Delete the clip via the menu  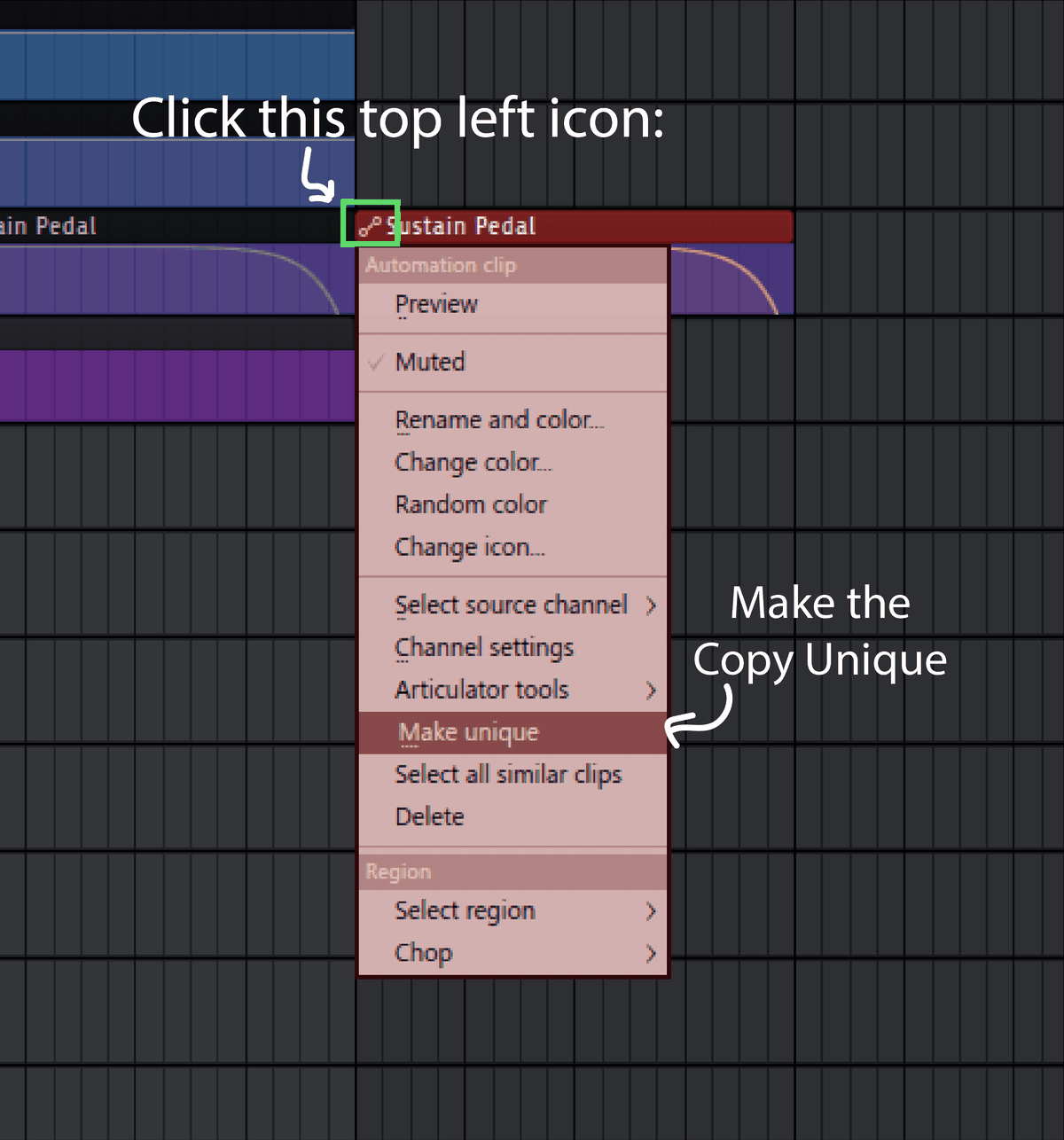[512, 816]
